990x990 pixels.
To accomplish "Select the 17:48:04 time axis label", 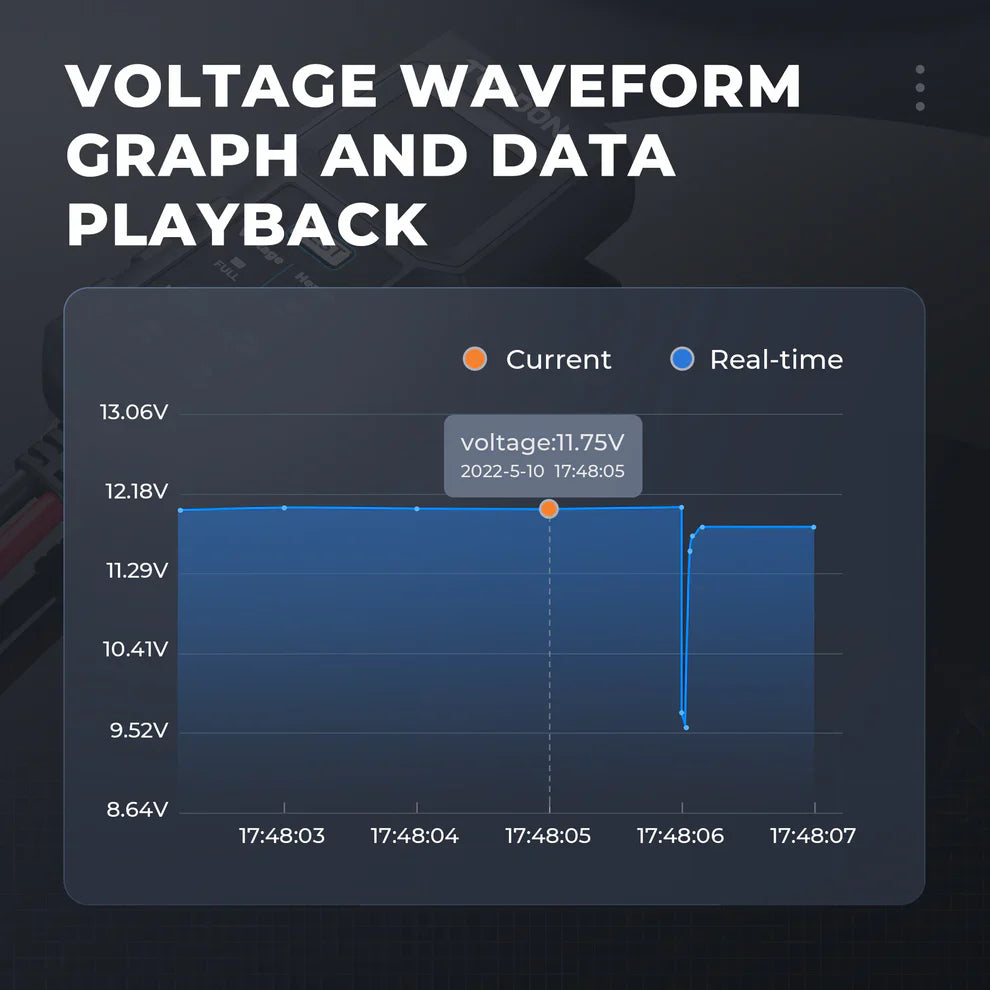I will pos(415,836).
